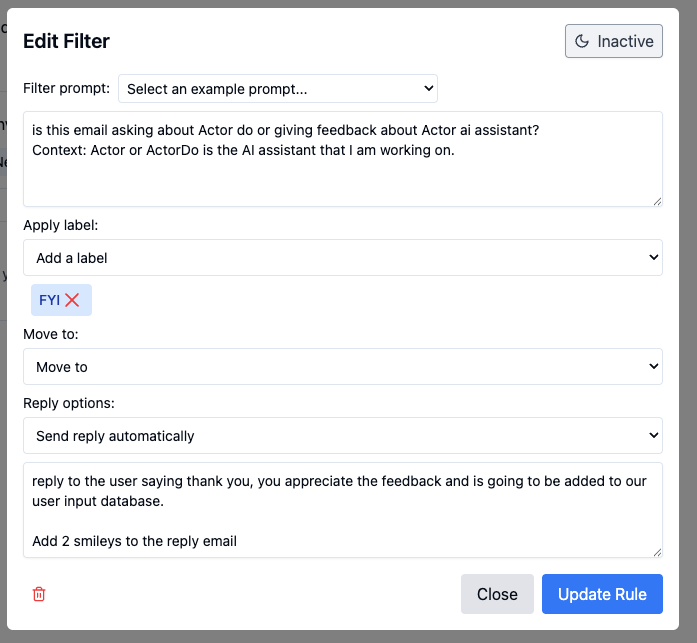Focus the filter prompt text area
The image size is (697, 643).
343,159
